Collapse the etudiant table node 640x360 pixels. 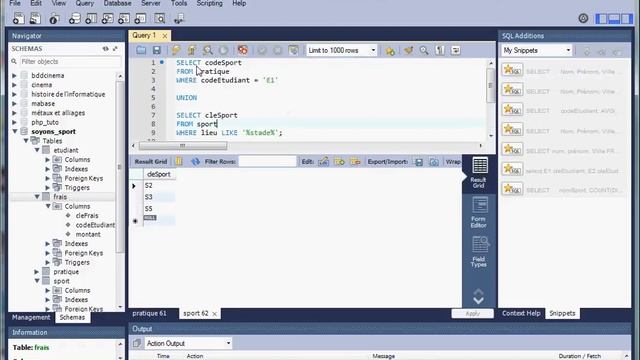pyautogui.click(x=37, y=150)
